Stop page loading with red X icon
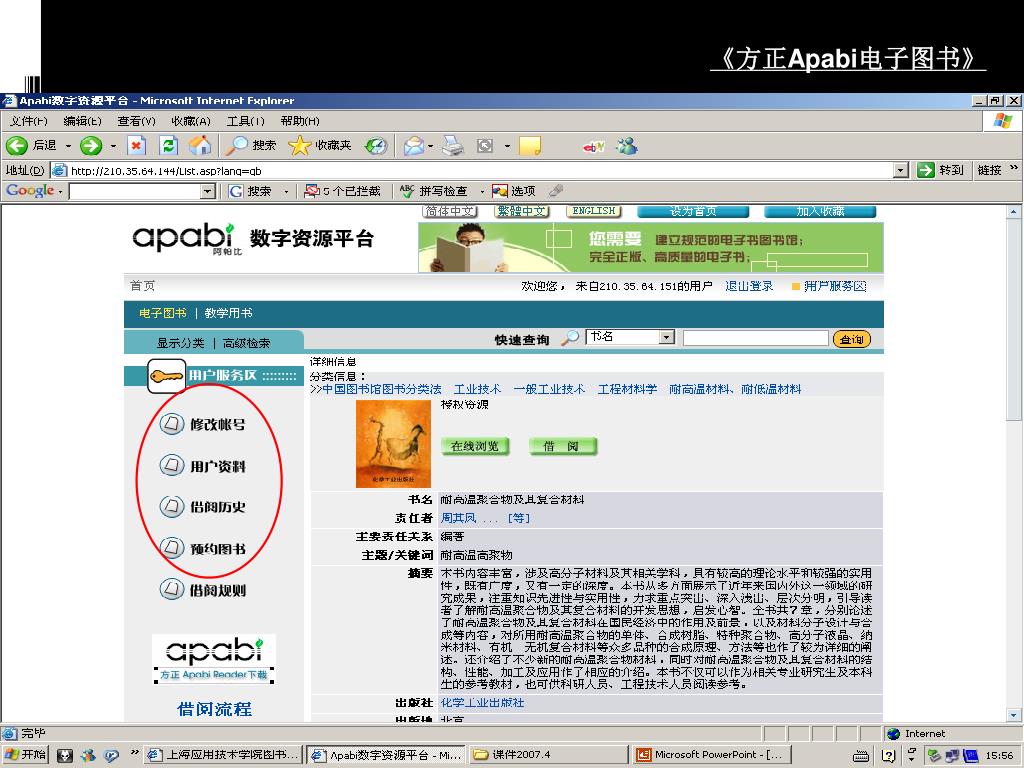Viewport: 1024px width, 768px height. click(x=136, y=145)
